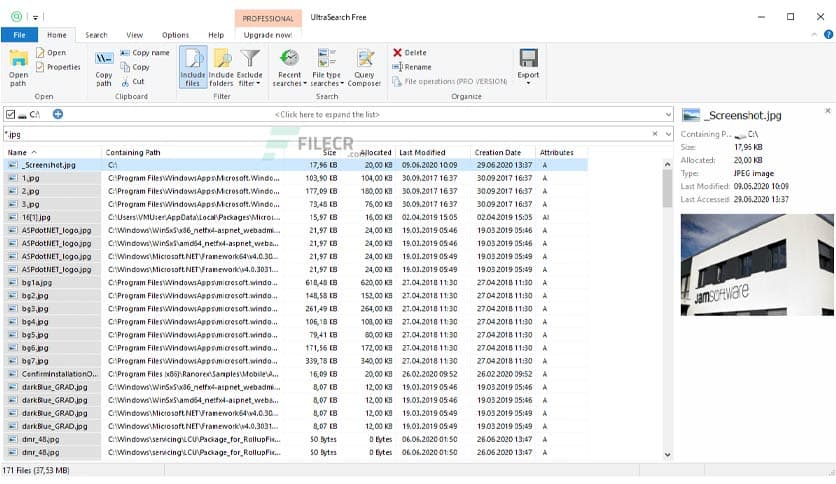The height and width of the screenshot is (484, 836).
Task: Open the Recent searches dropdown
Action: [x=289, y=66]
